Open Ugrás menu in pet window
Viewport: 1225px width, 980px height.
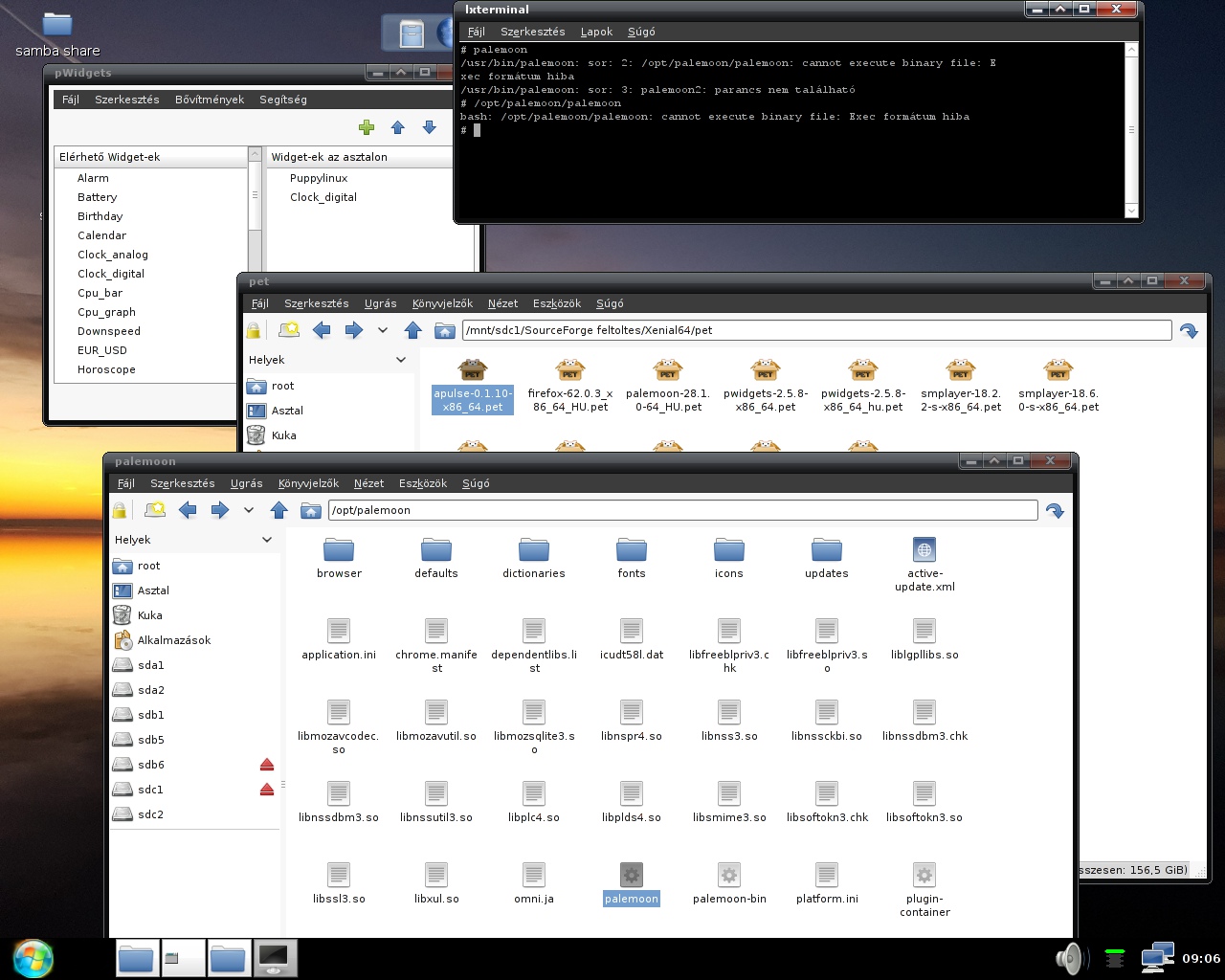pyautogui.click(x=380, y=303)
